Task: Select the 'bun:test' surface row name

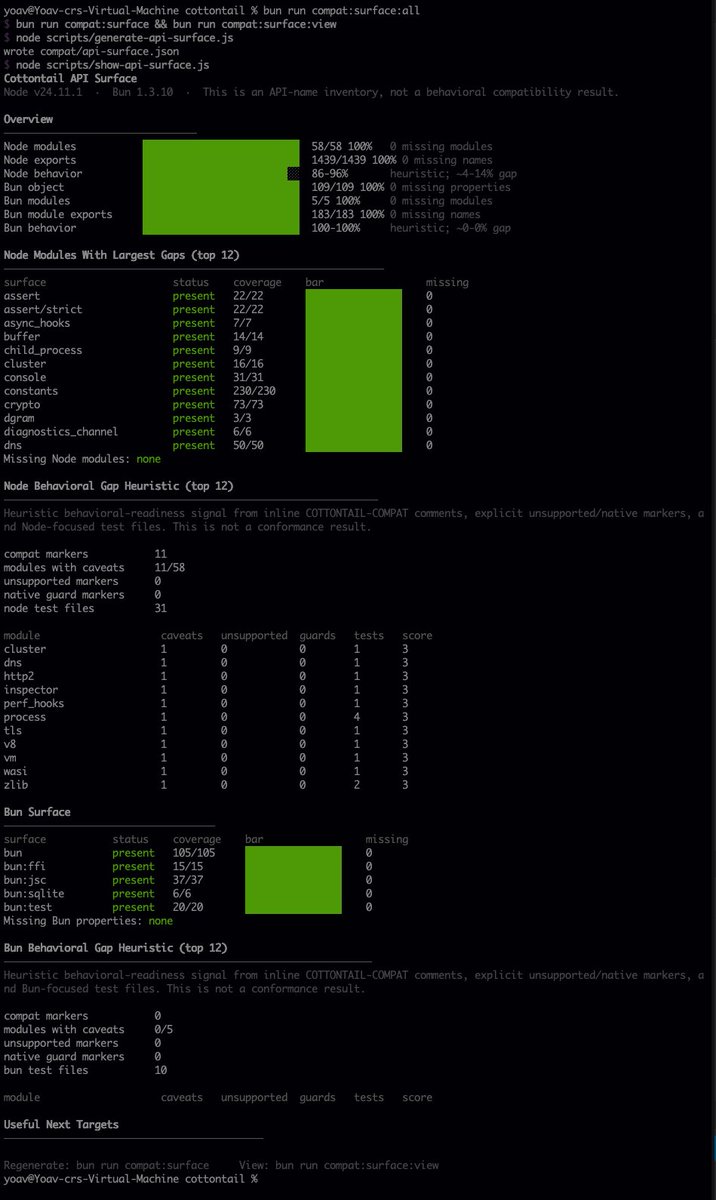Action: [28, 906]
